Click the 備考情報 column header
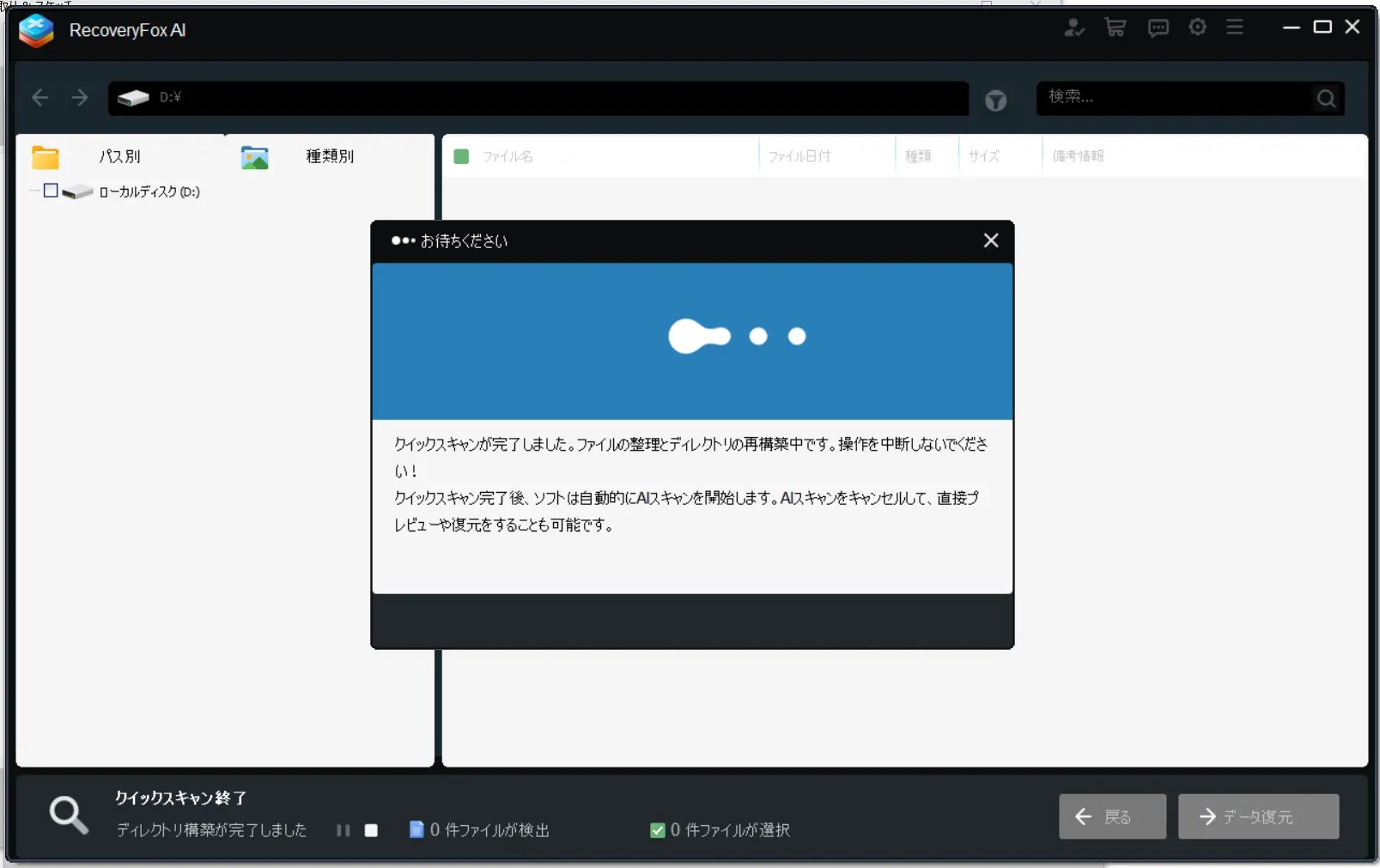Viewport: 1380px width, 868px height. 1078,156
